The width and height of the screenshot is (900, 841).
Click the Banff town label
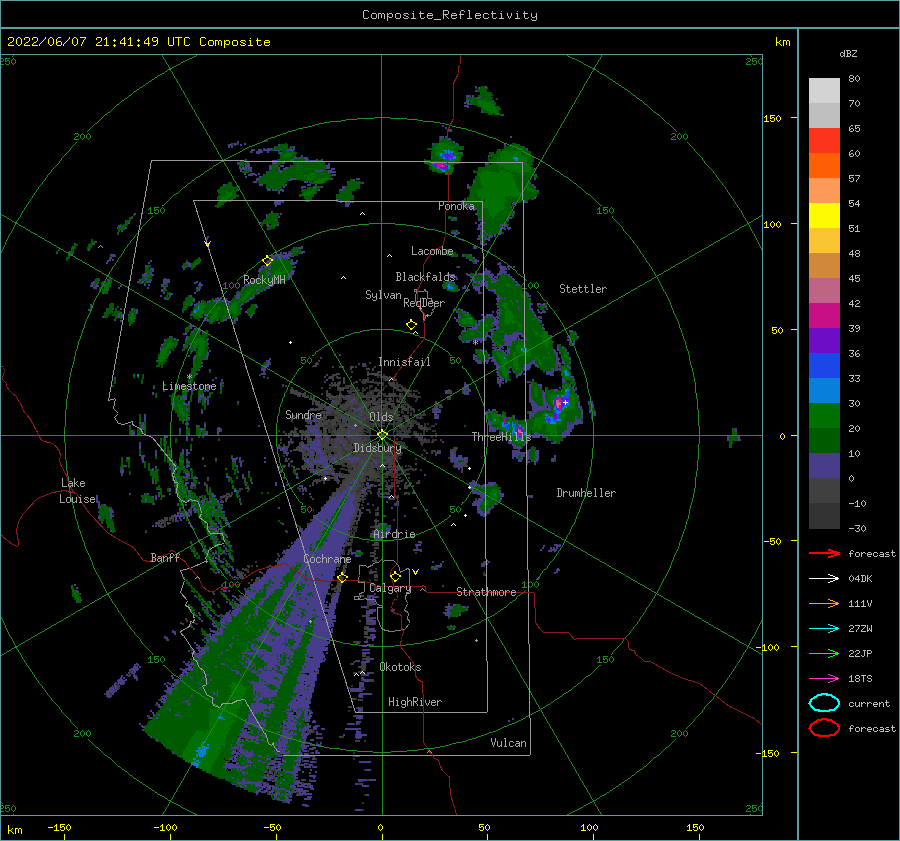coord(165,558)
